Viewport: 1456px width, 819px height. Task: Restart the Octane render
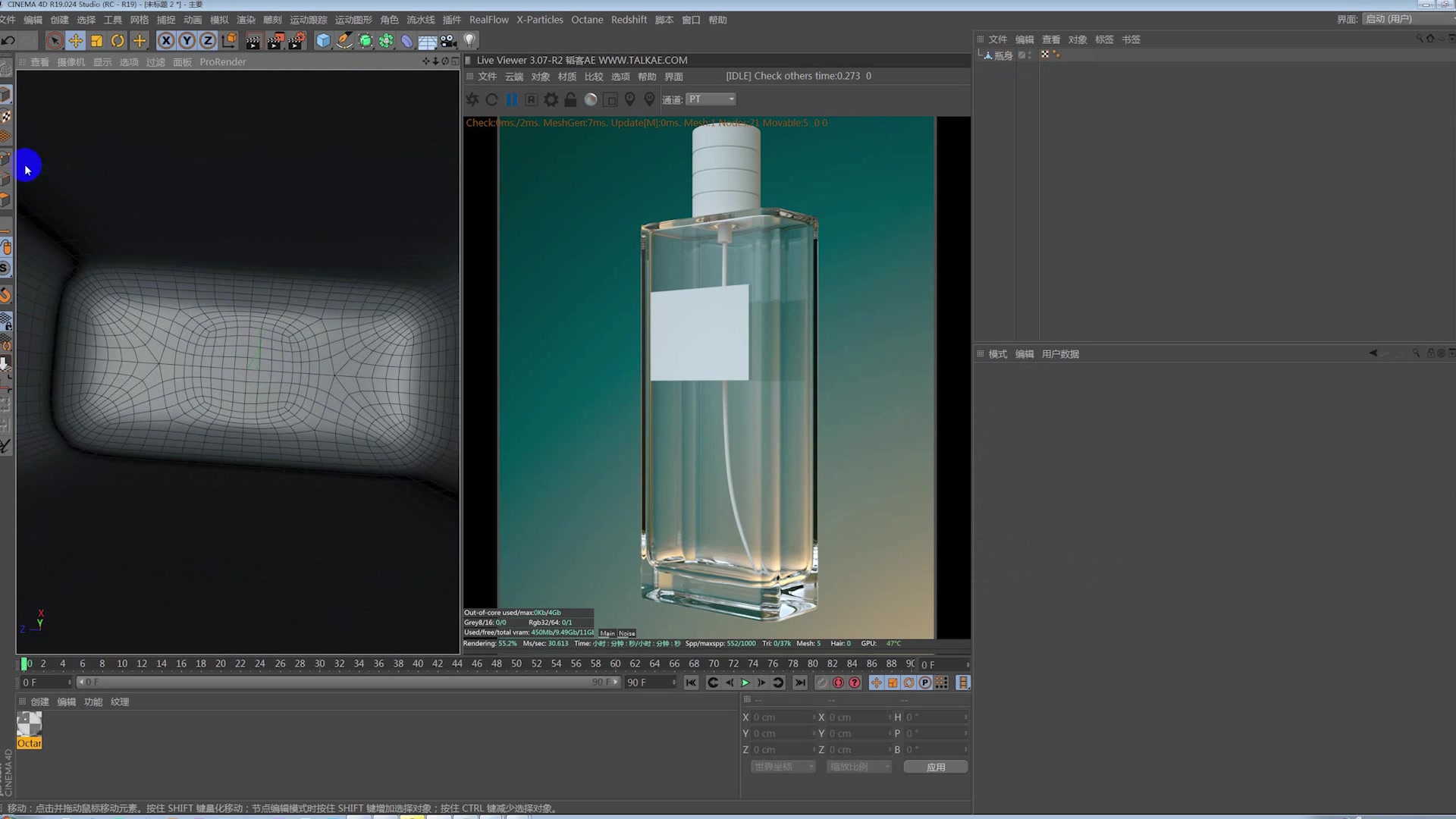(491, 99)
